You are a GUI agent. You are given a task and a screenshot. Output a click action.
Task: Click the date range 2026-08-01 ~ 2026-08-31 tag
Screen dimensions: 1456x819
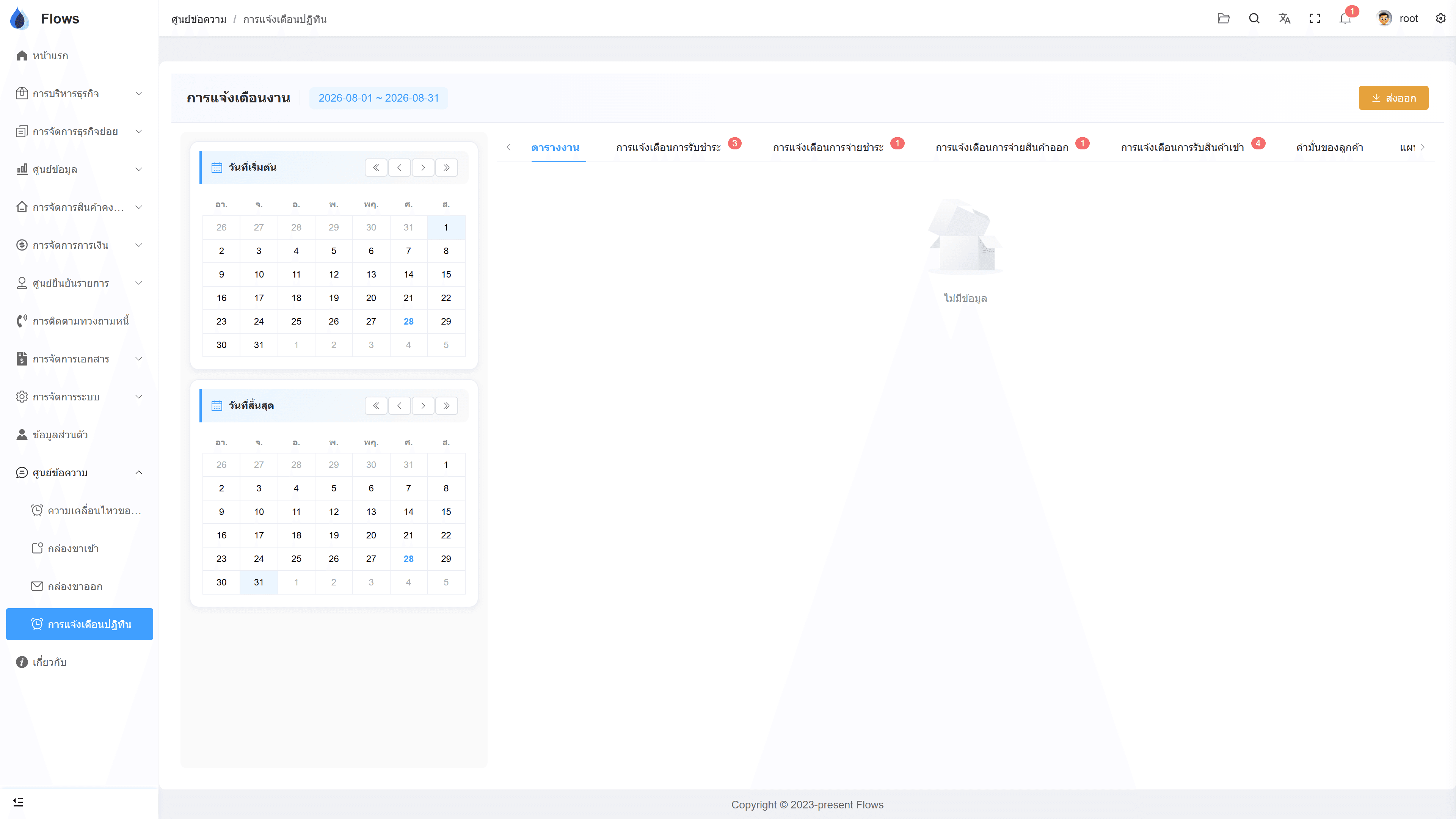click(379, 98)
